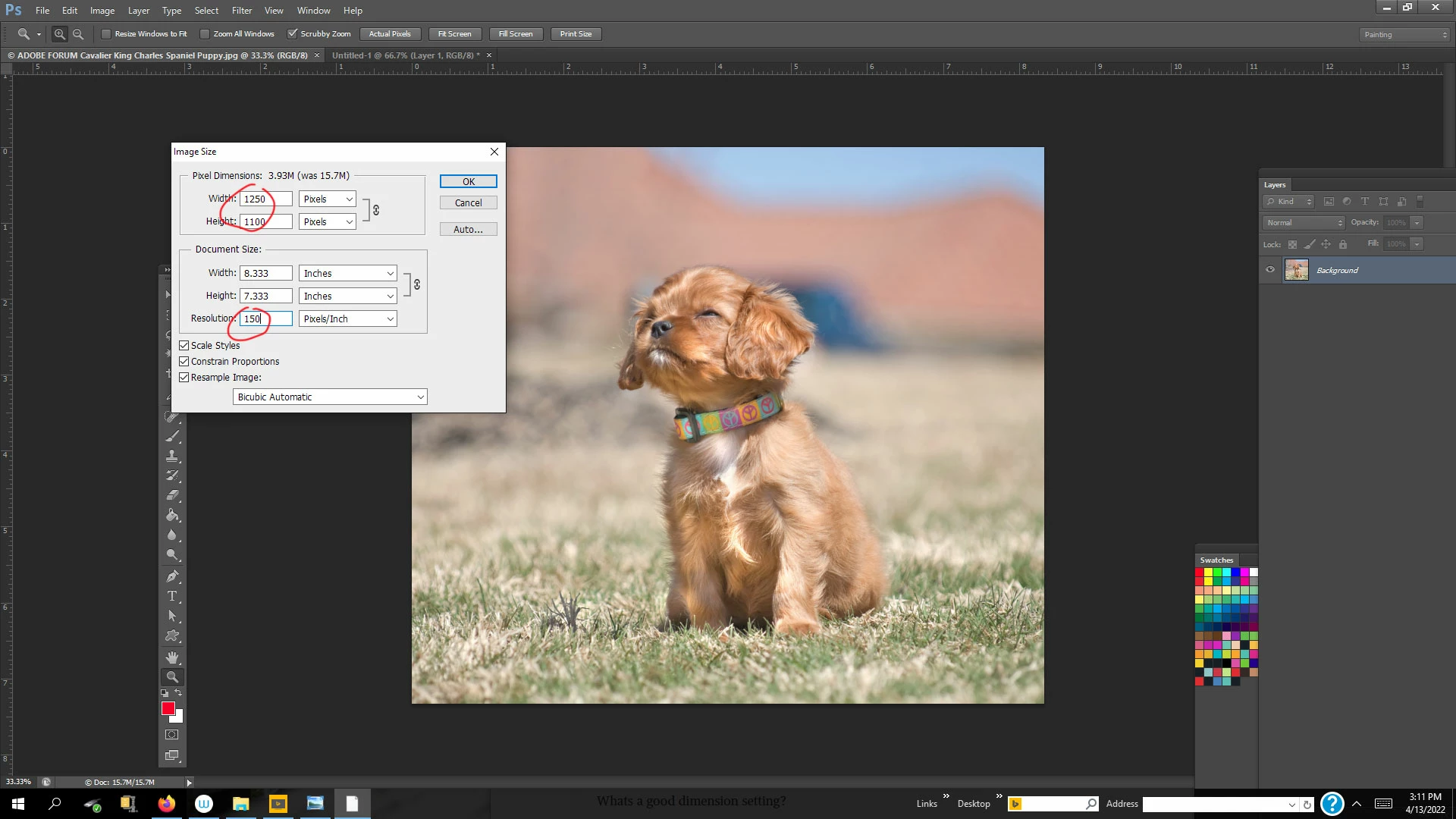Select the Pen tool
The image size is (1456, 819).
173,576
